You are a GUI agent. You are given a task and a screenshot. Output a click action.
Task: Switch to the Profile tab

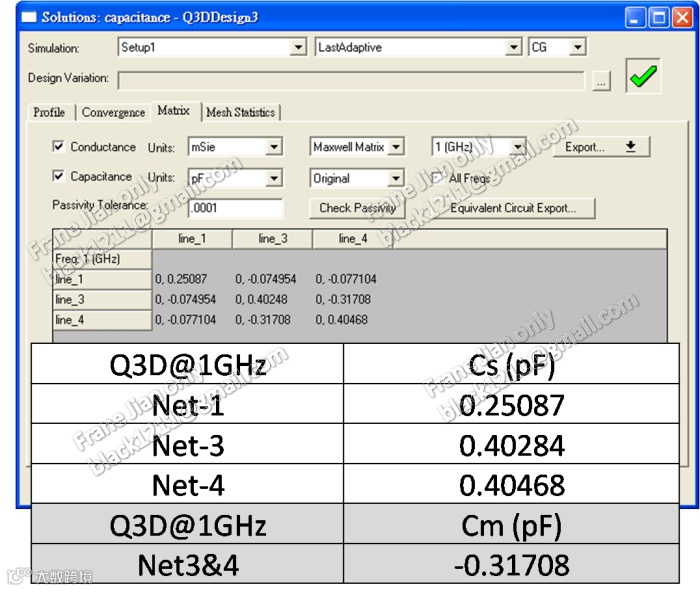pyautogui.click(x=49, y=112)
